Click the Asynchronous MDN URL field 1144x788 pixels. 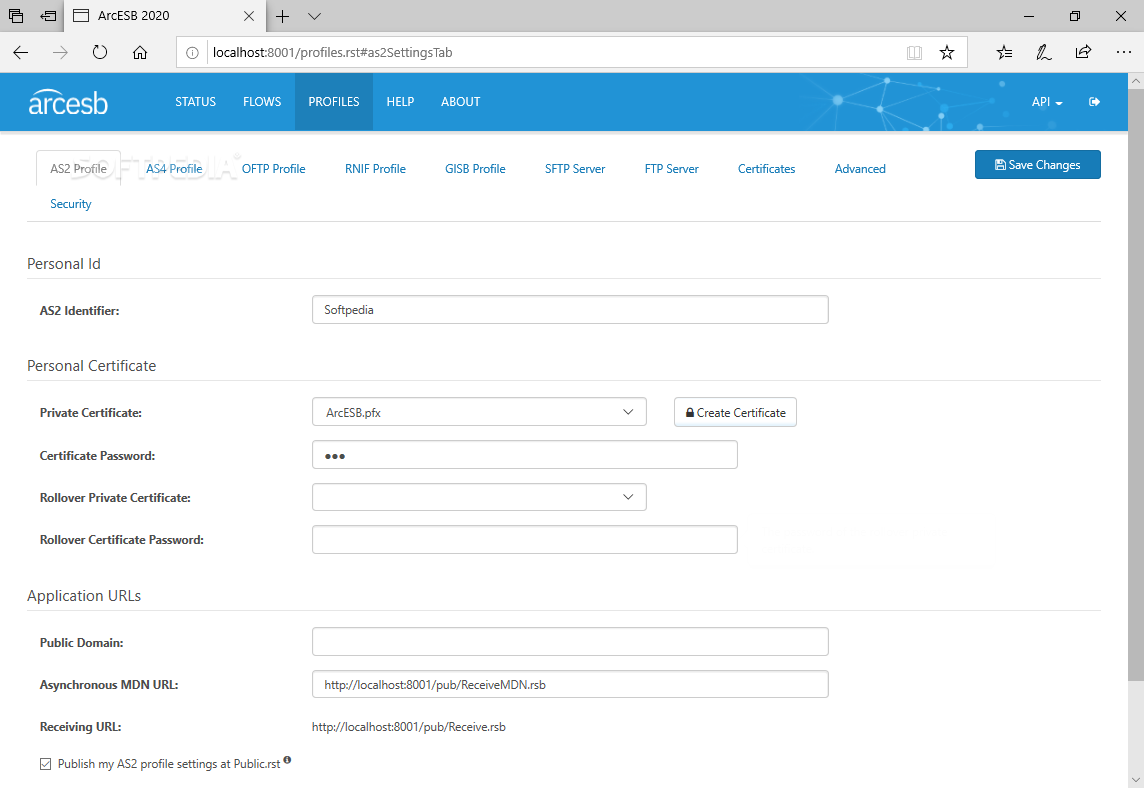click(x=570, y=684)
